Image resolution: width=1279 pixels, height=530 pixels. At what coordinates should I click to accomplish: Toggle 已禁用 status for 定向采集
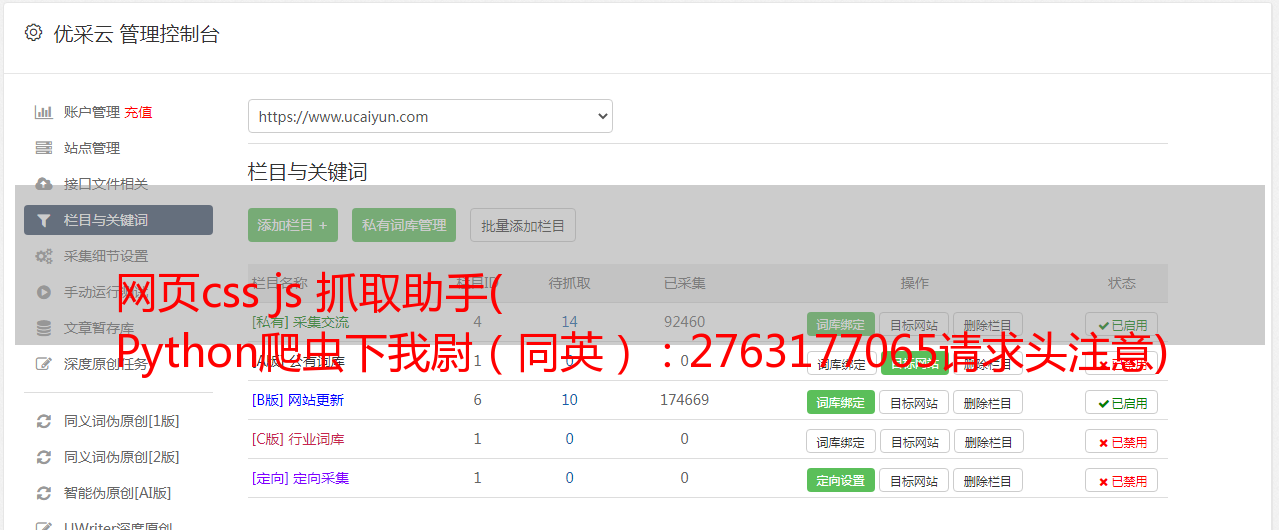tap(1122, 480)
